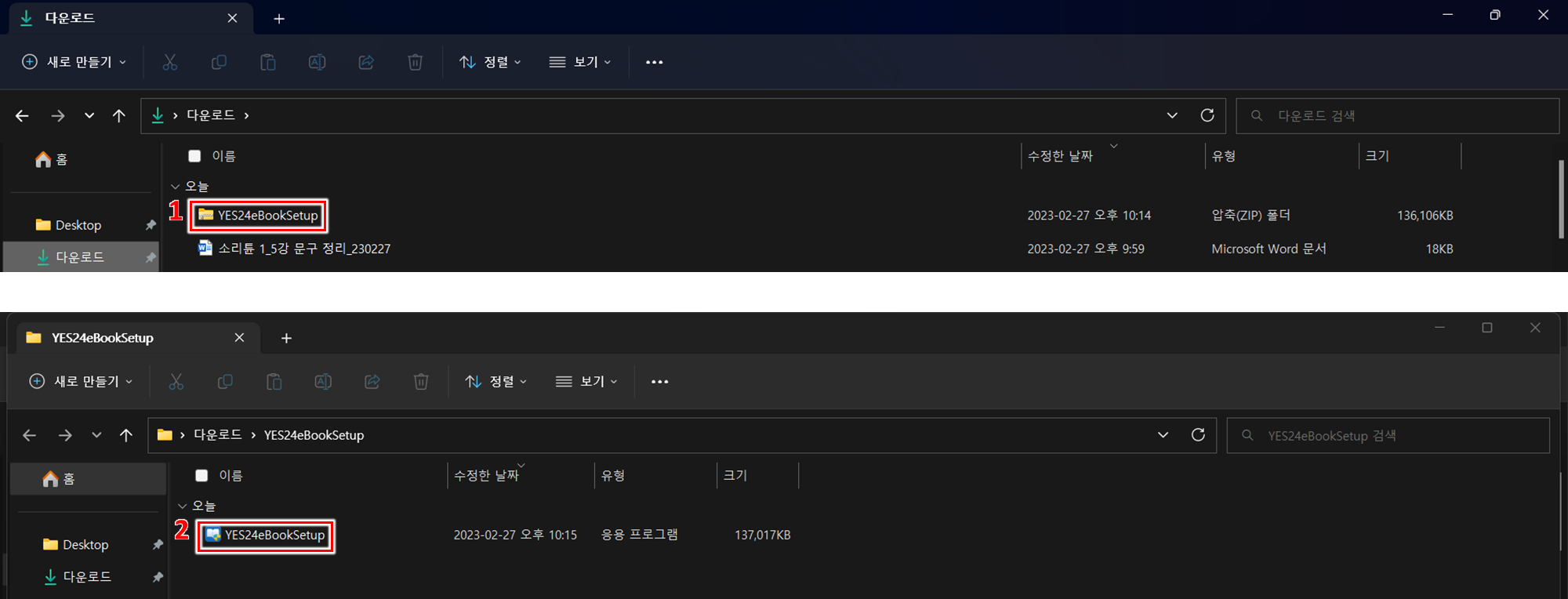Open the more options ellipsis in 다운로드 window
1568x599 pixels.
coord(654,62)
